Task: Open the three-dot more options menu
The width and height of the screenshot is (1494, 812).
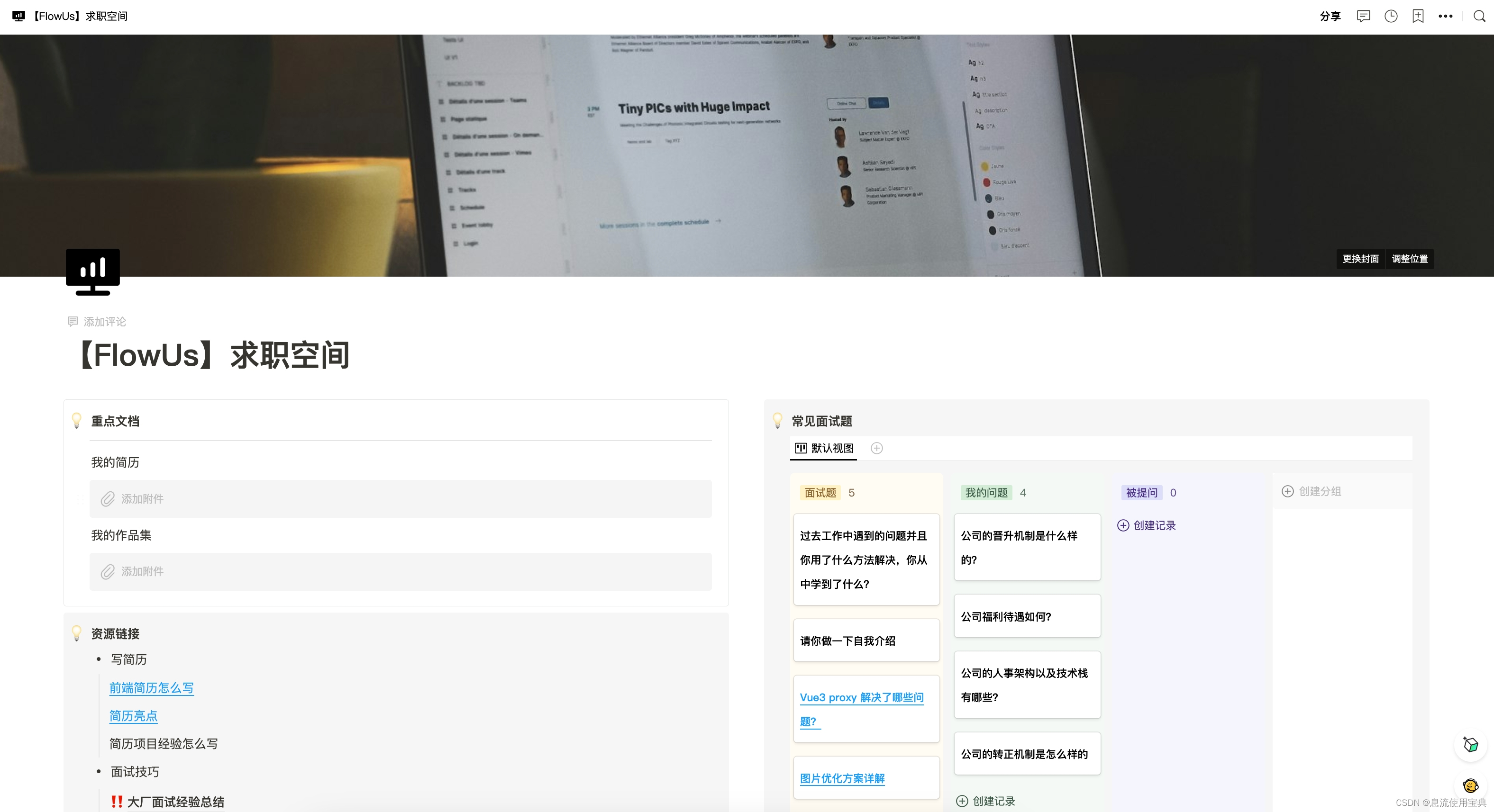Action: [1445, 16]
